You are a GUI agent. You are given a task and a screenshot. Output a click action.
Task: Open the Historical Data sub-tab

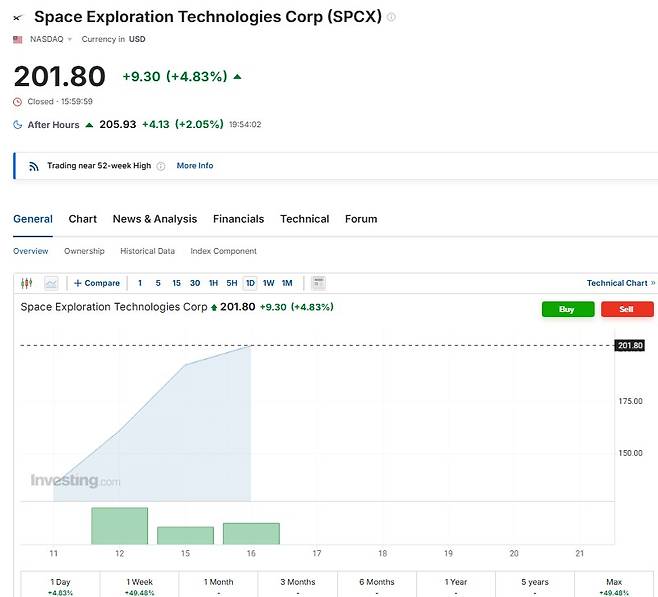tap(147, 251)
